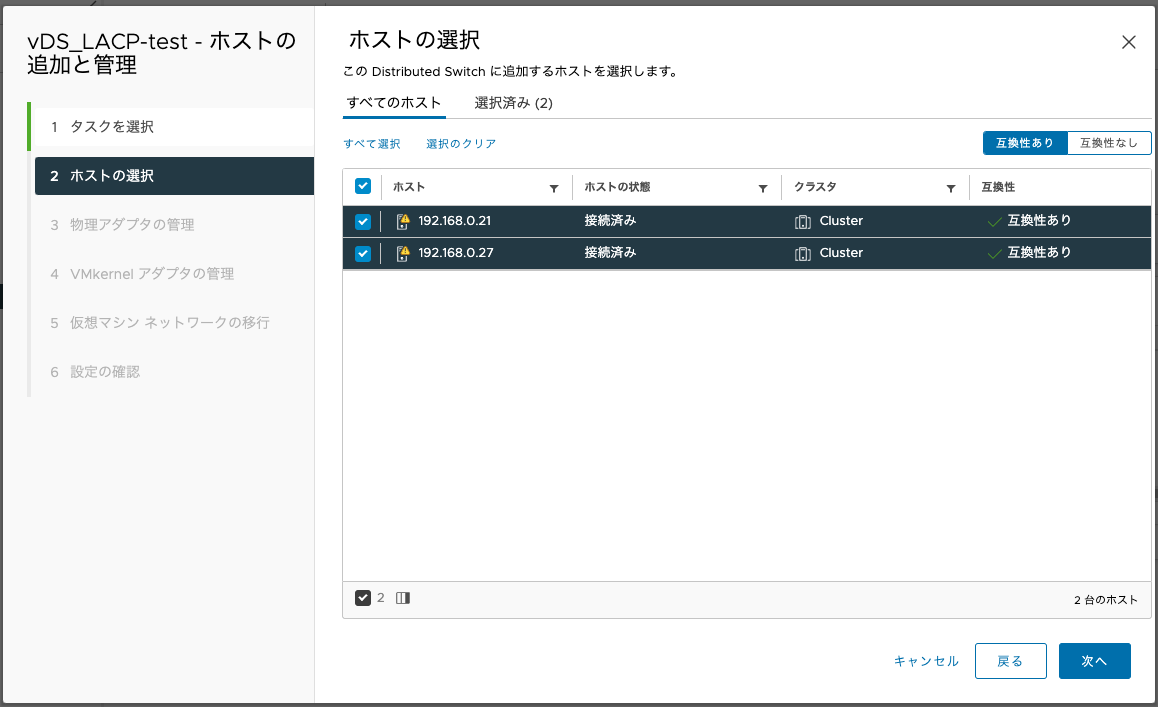Click the selected-count checkbox icon at table bottom
The width and height of the screenshot is (1158, 707).
[x=364, y=597]
